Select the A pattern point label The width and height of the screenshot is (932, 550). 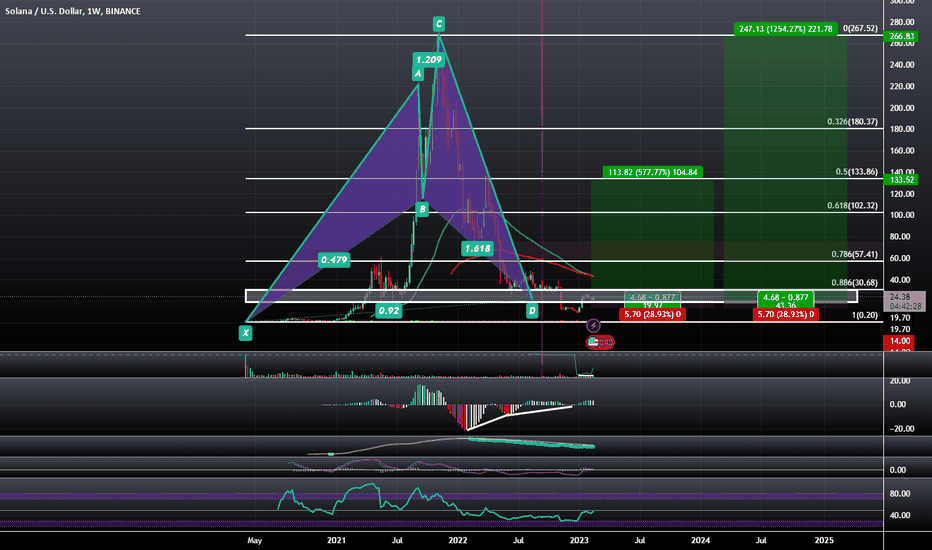418,74
